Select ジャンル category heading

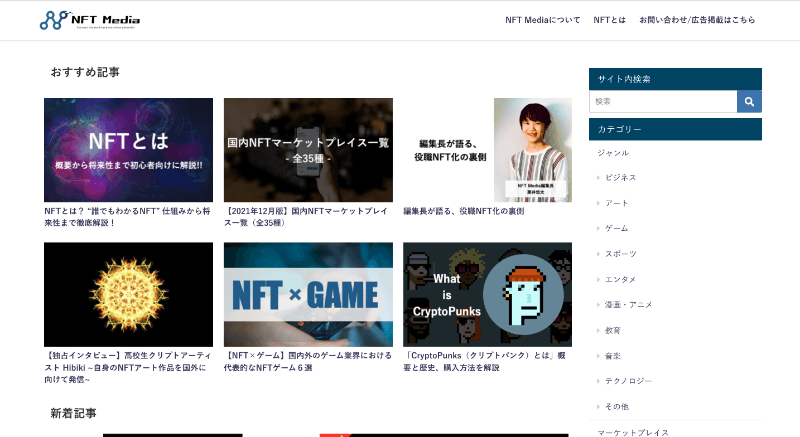[x=613, y=152]
